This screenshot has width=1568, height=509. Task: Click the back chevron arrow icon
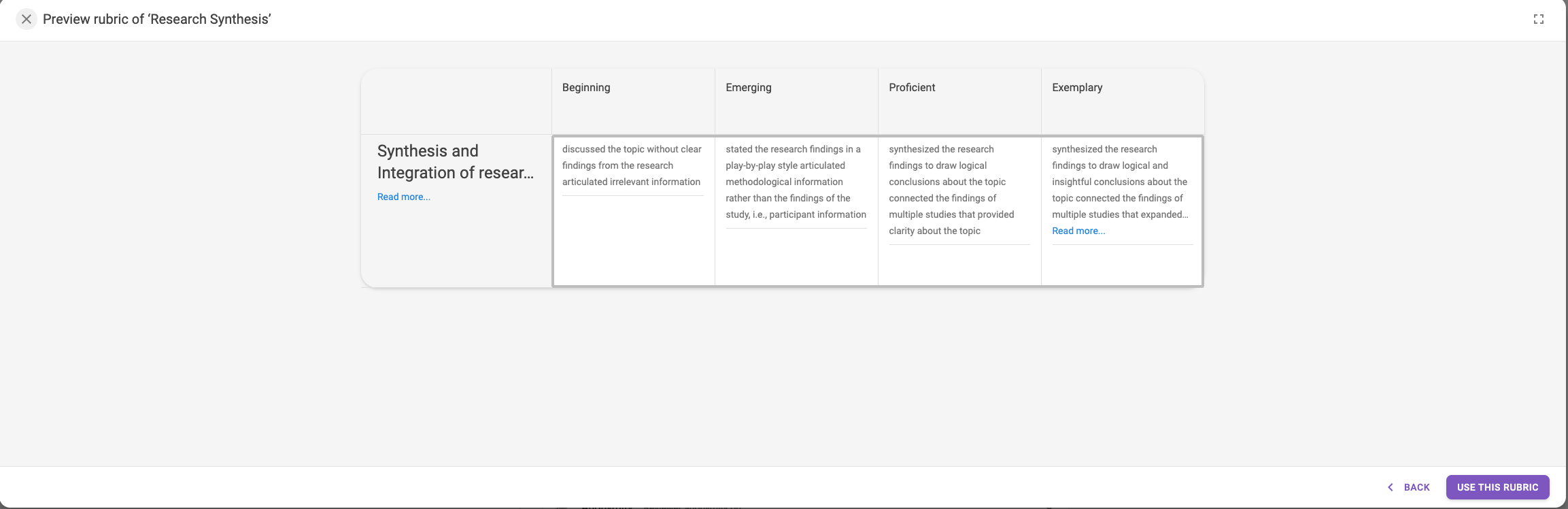pyautogui.click(x=1391, y=487)
